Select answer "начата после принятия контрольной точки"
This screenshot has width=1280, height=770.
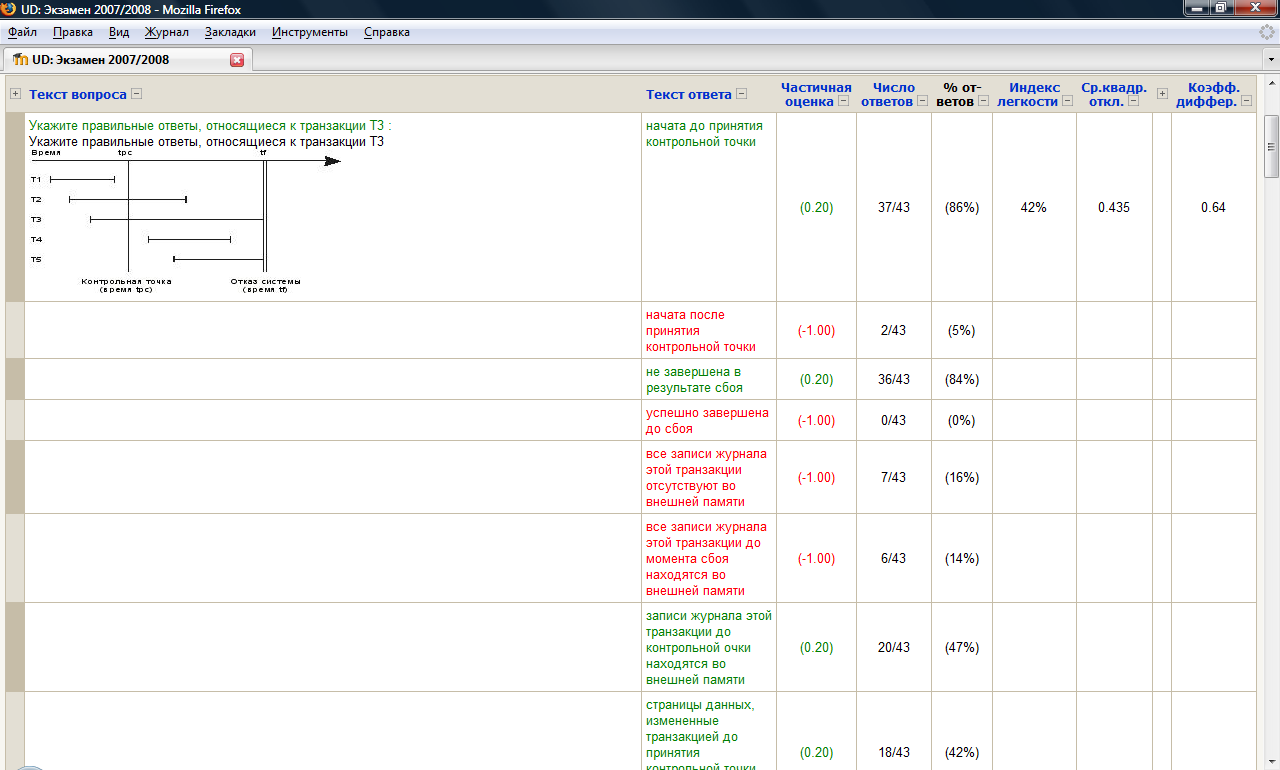coord(701,331)
